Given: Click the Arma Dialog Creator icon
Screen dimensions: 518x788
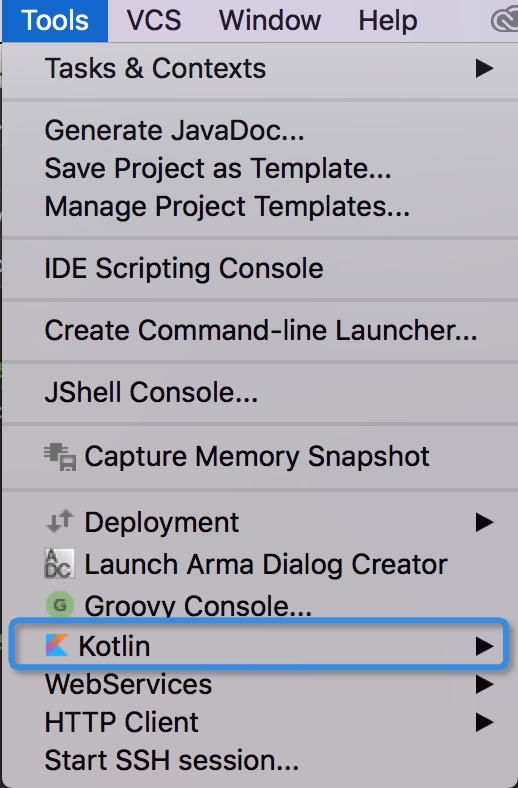Looking at the screenshot, I should click(60, 563).
